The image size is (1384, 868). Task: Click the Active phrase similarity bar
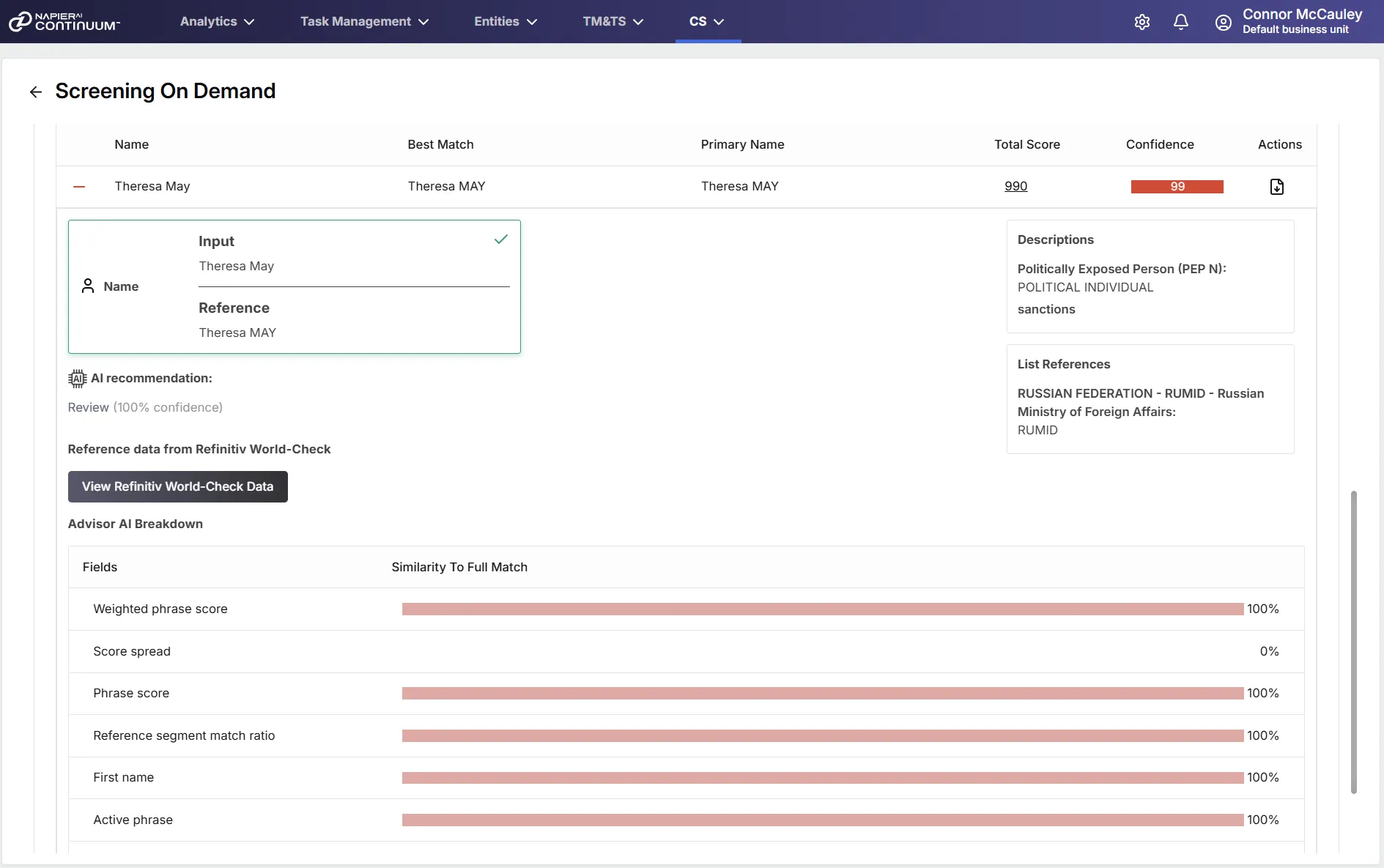(x=822, y=820)
